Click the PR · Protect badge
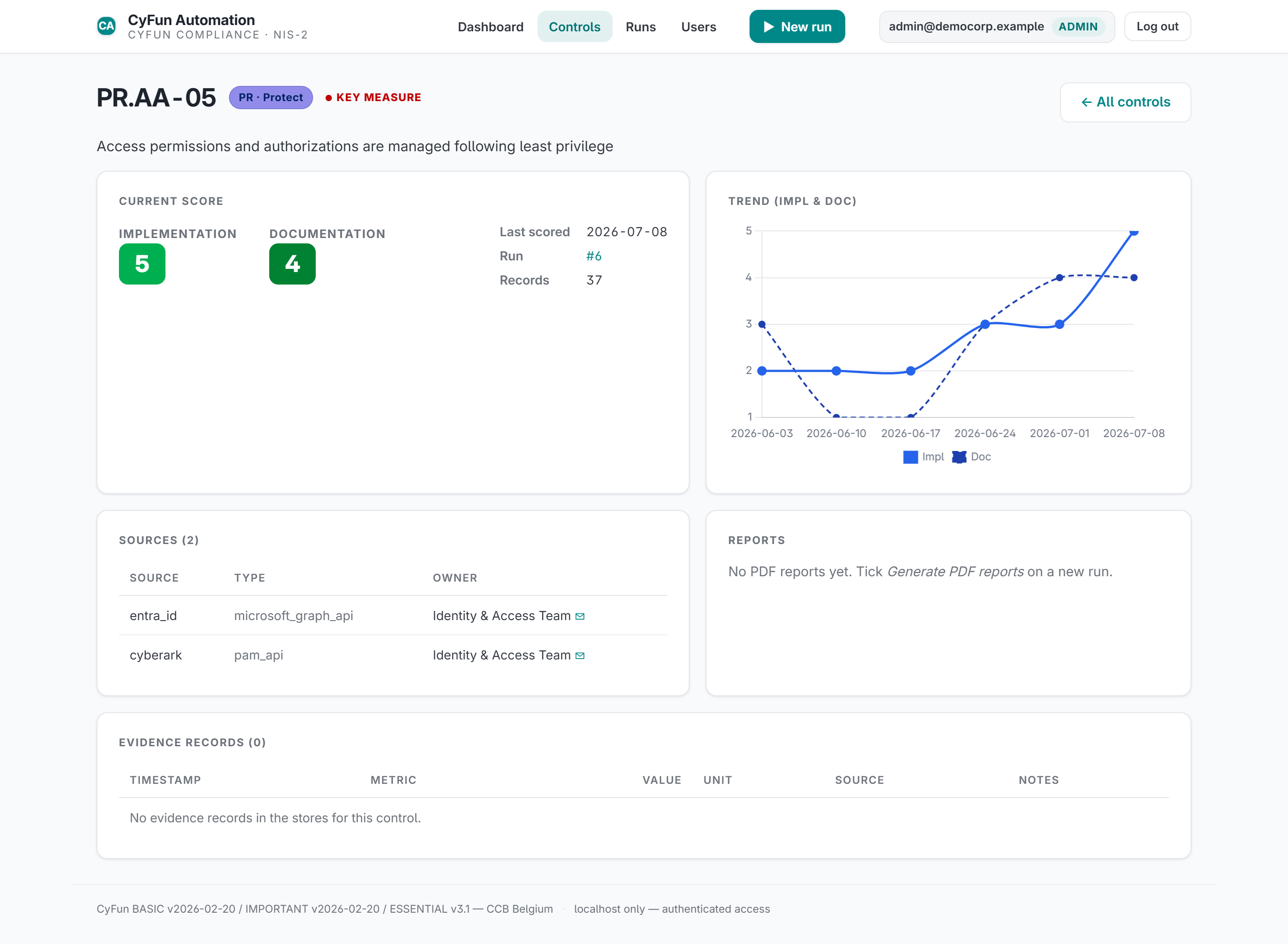 (x=271, y=98)
